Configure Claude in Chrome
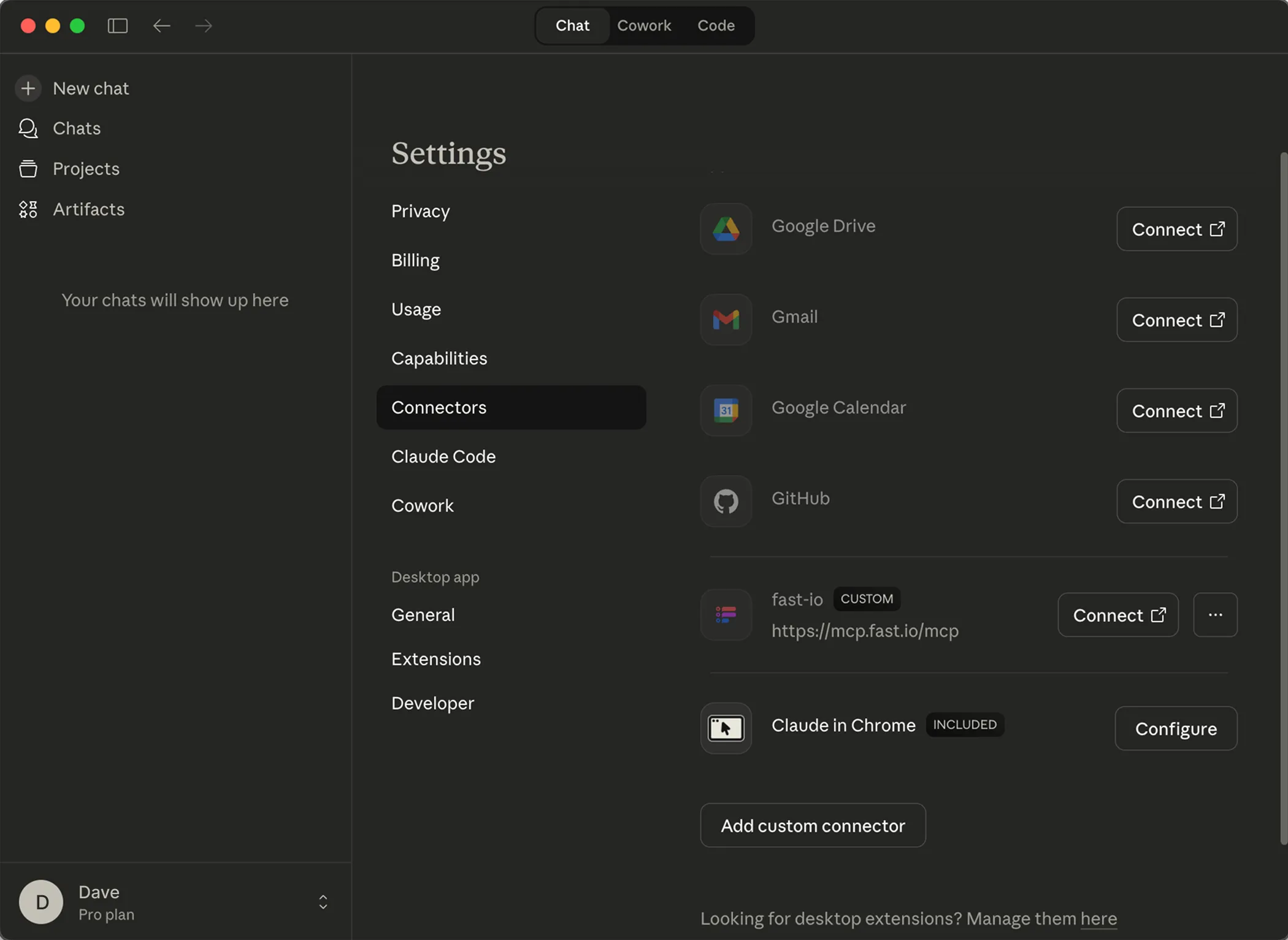 (1175, 728)
